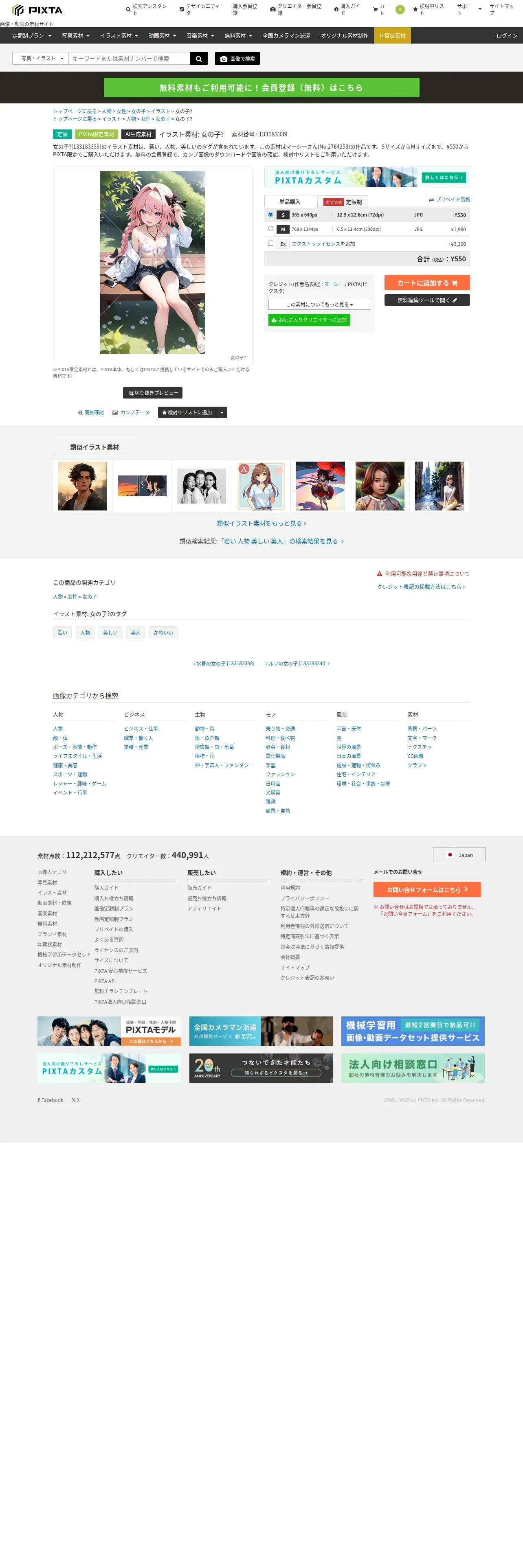This screenshot has width=523, height=1568.
Task: Open next item エルフの女の子 link
Action: click(x=297, y=664)
